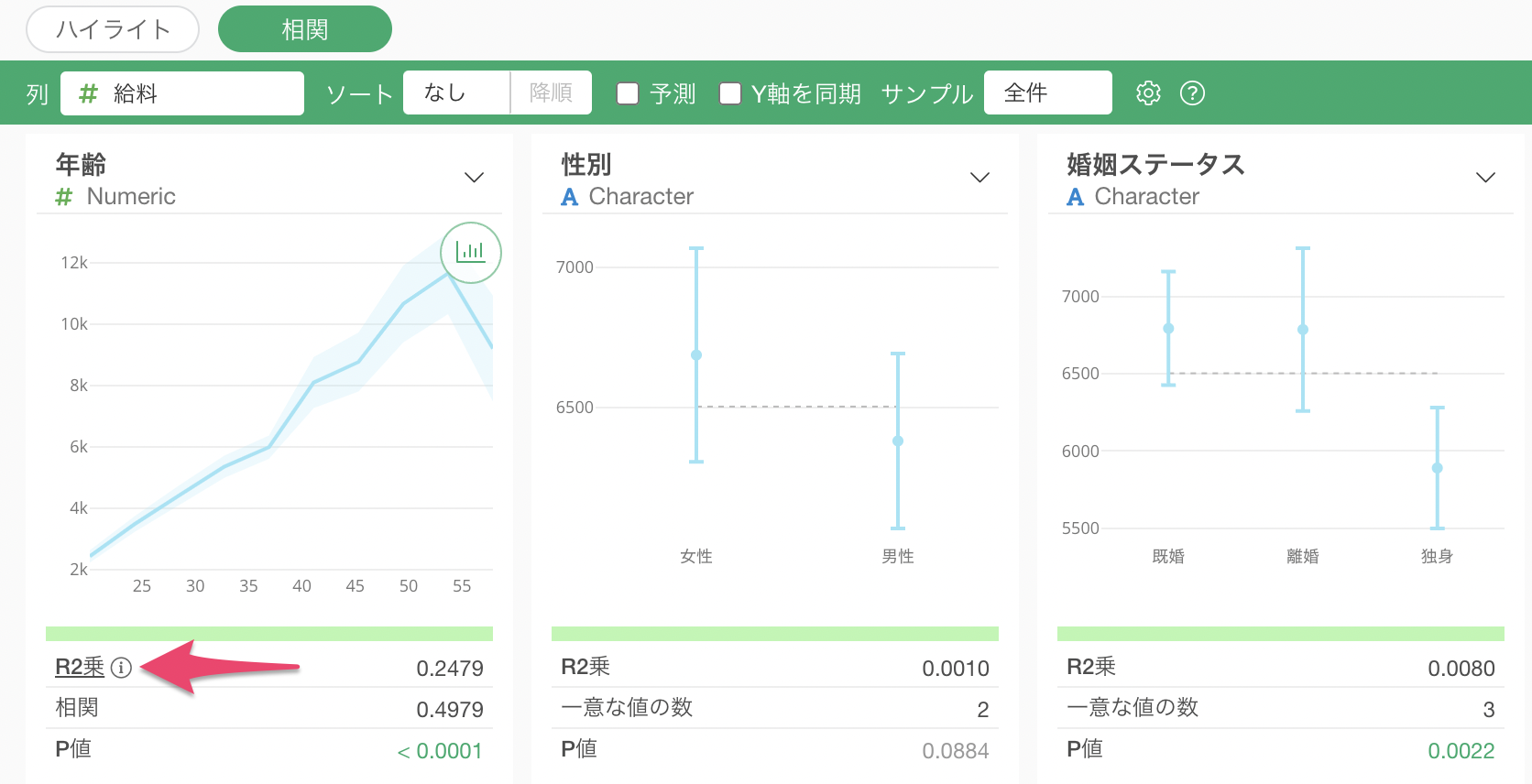Enable the Y軸を同期 checkbox

(x=730, y=93)
